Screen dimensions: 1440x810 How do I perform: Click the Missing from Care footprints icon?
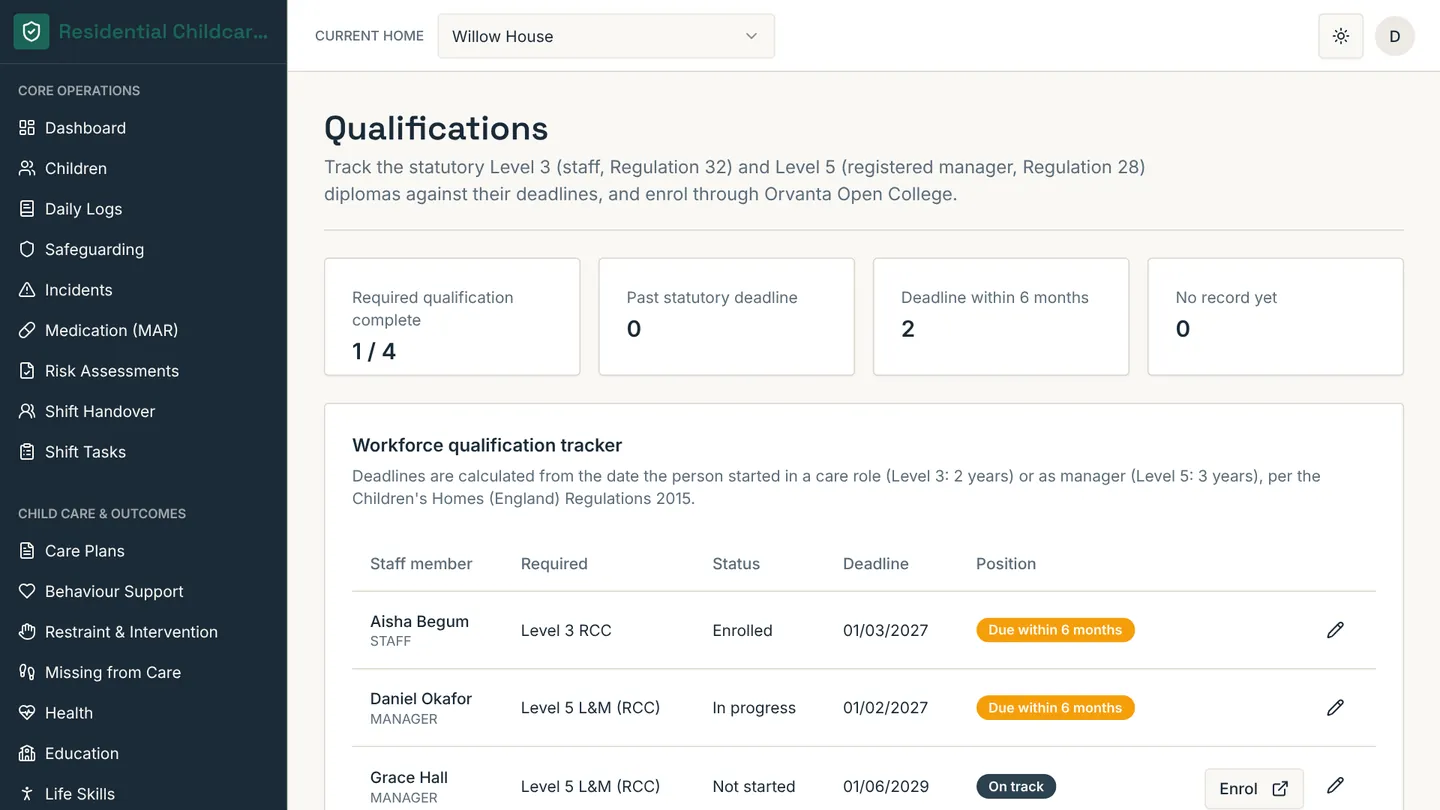click(27, 672)
